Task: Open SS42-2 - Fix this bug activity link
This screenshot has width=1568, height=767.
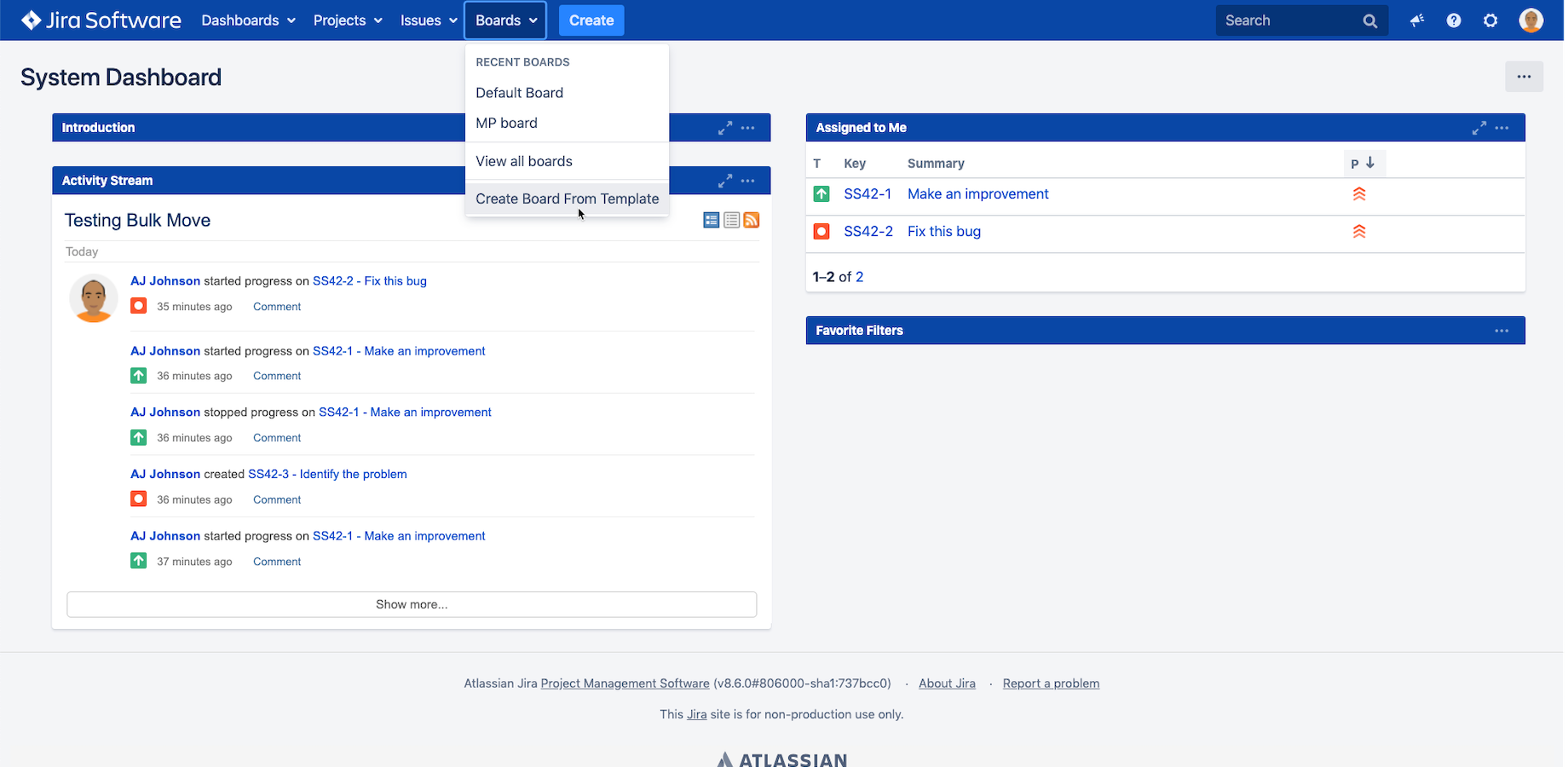Action: point(370,280)
